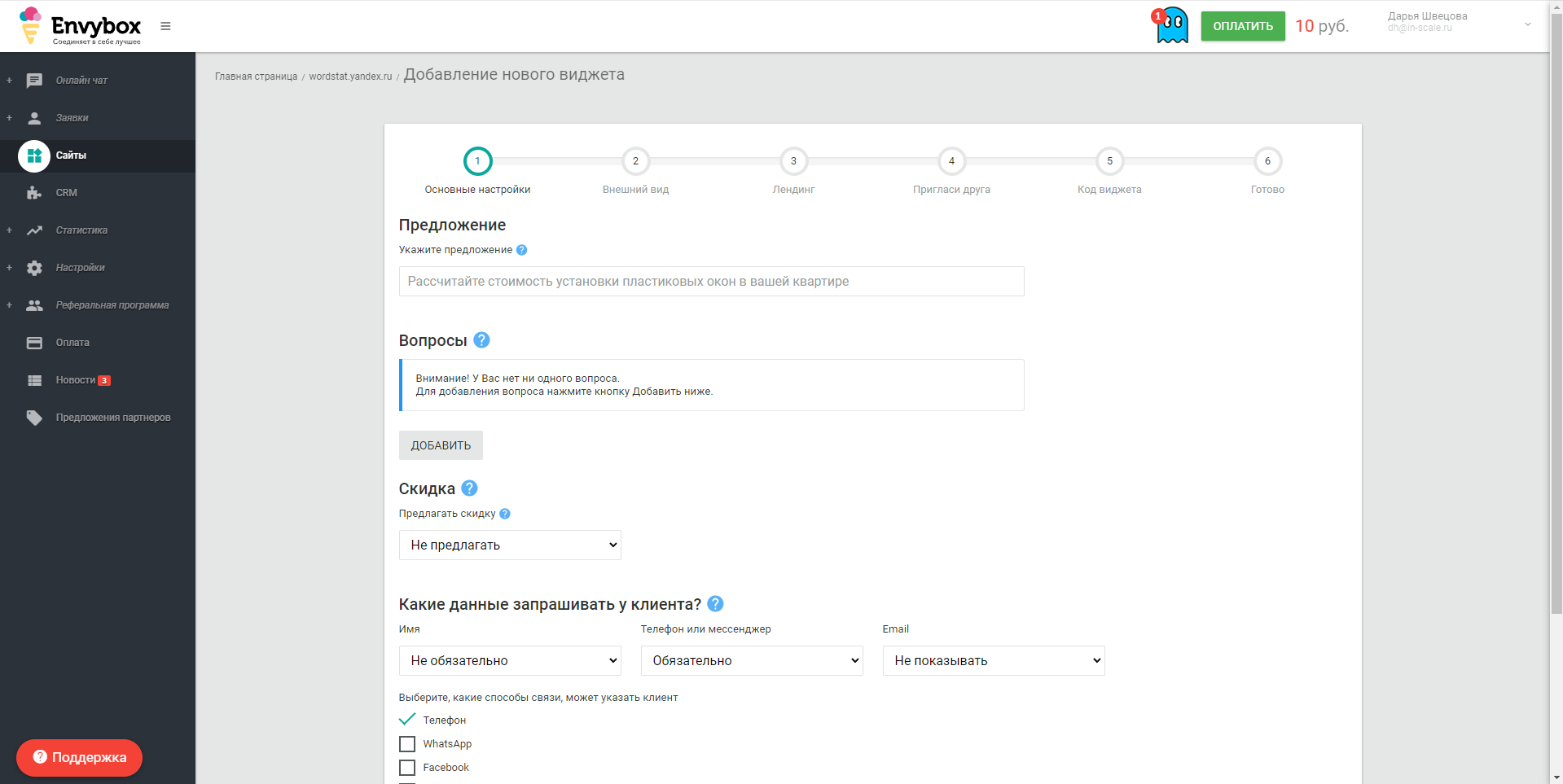Enable the WhatsApp checkbox
The image size is (1563, 784).
(407, 744)
